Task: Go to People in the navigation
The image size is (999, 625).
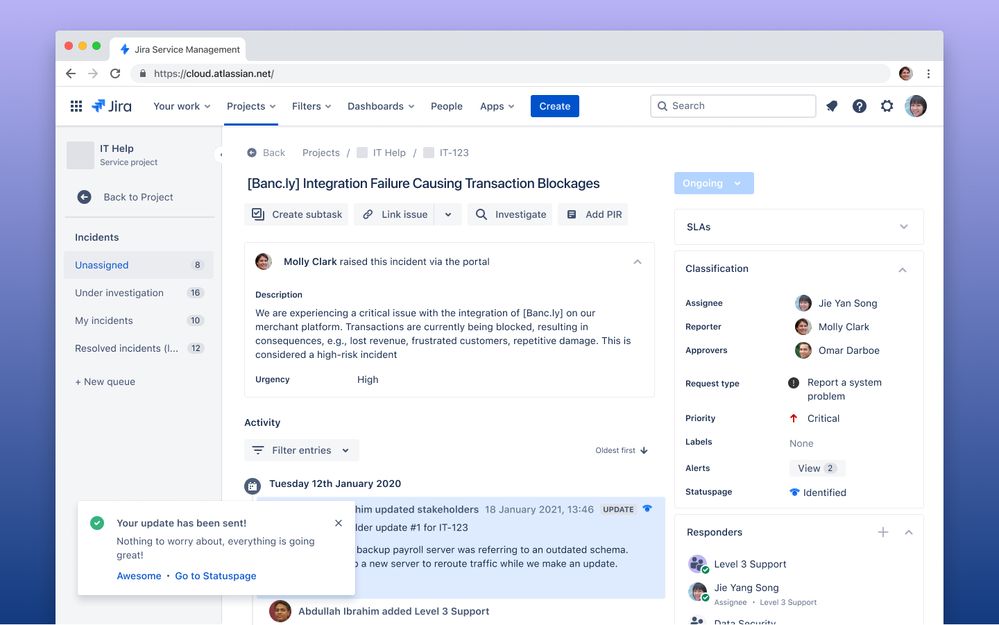Action: click(447, 106)
